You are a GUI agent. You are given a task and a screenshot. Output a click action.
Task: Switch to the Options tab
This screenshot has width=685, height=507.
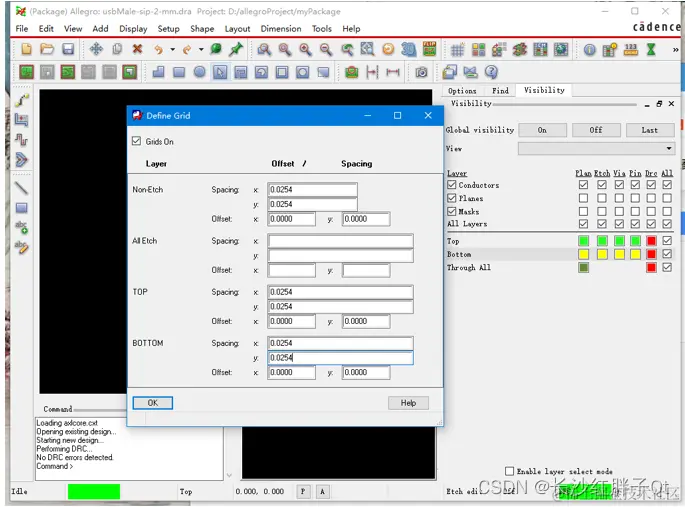point(462,91)
